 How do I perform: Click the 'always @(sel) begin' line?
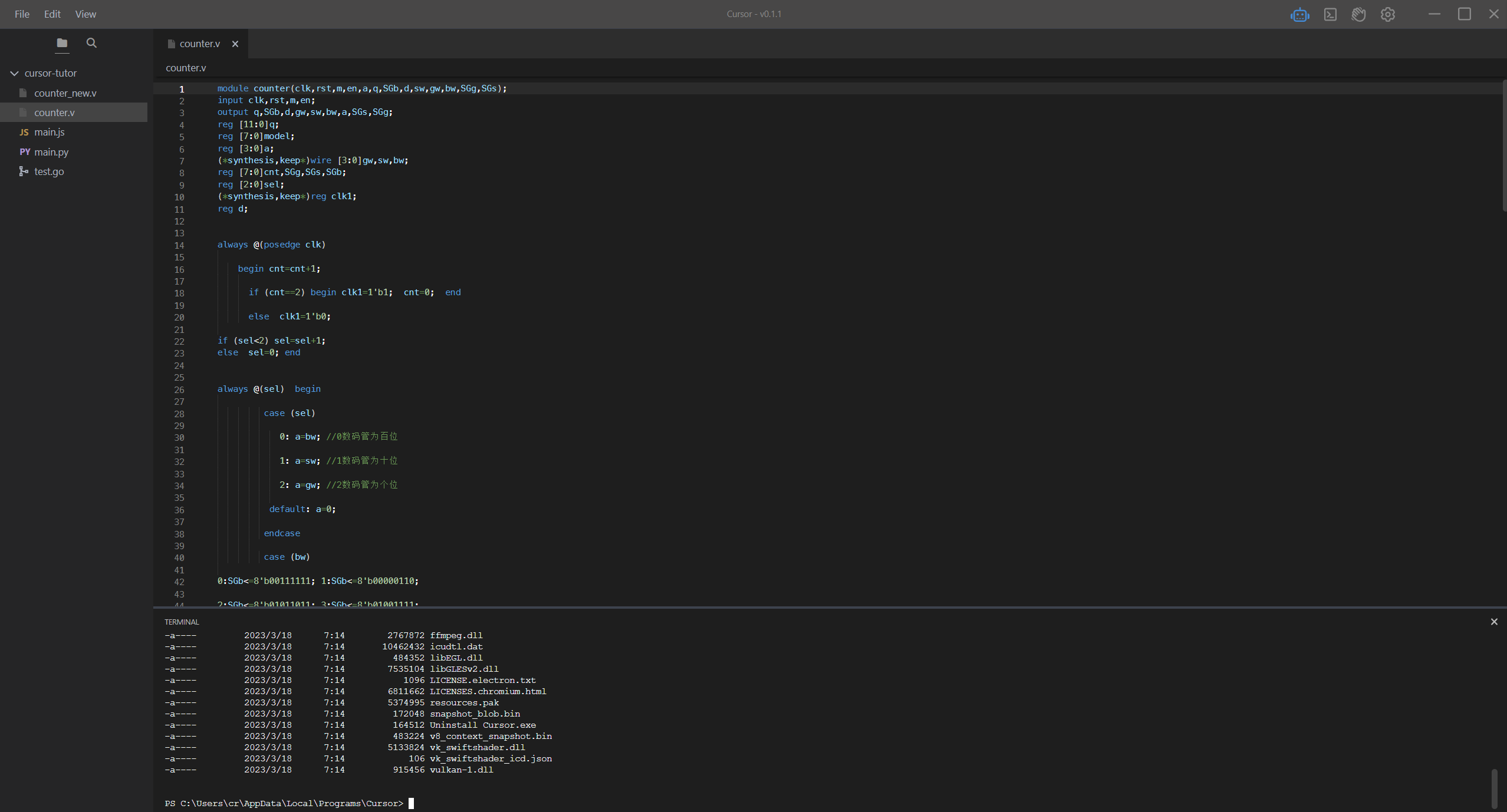(269, 389)
